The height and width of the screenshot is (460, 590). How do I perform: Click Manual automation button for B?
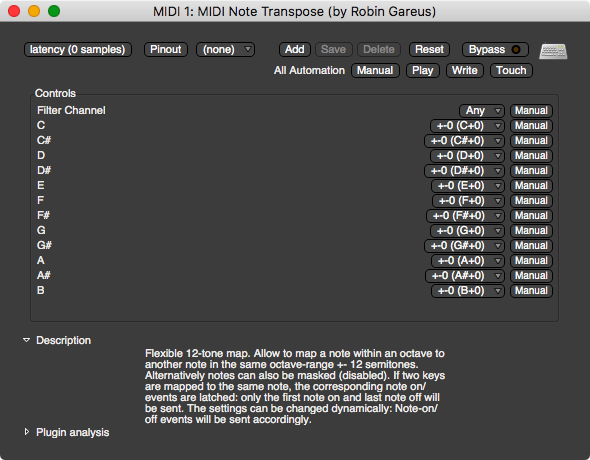(x=531, y=291)
